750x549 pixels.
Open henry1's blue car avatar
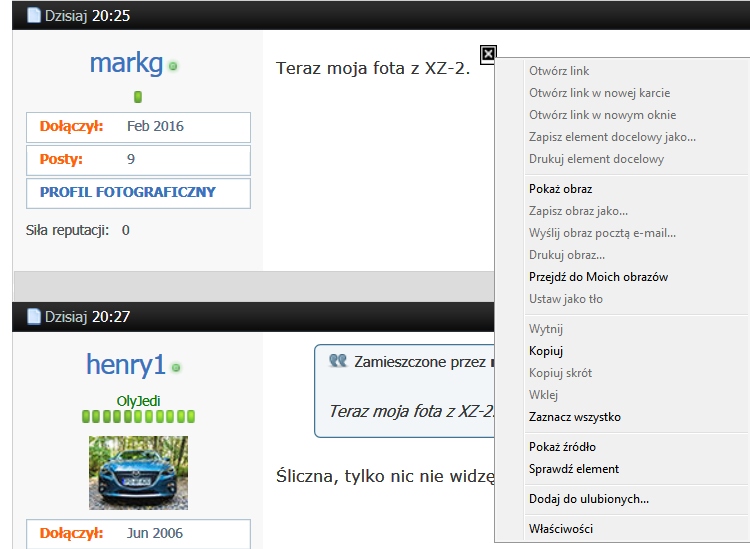pos(138,473)
